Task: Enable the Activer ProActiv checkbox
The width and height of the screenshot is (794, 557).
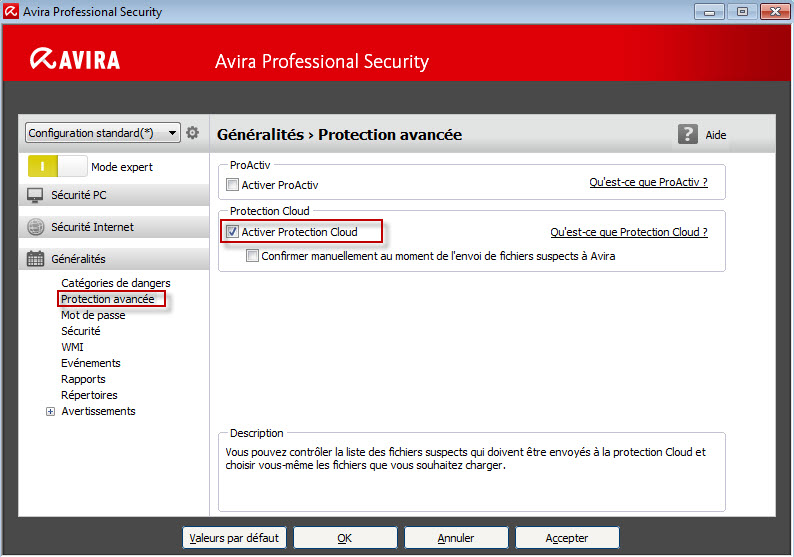Action: (232, 185)
